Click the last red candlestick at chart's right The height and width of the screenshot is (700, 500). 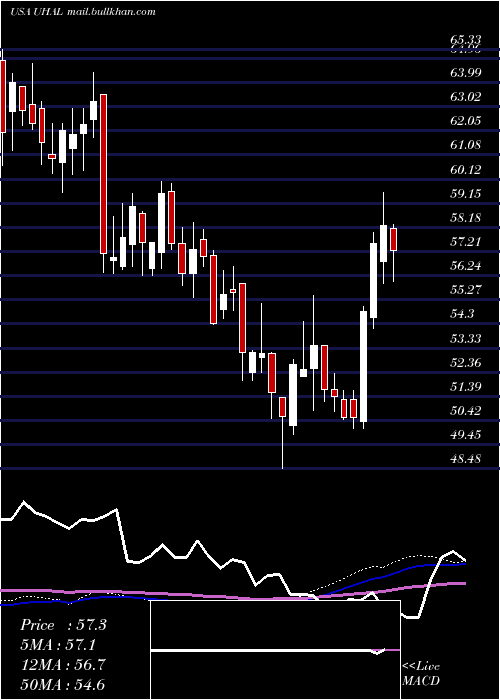[x=393, y=239]
